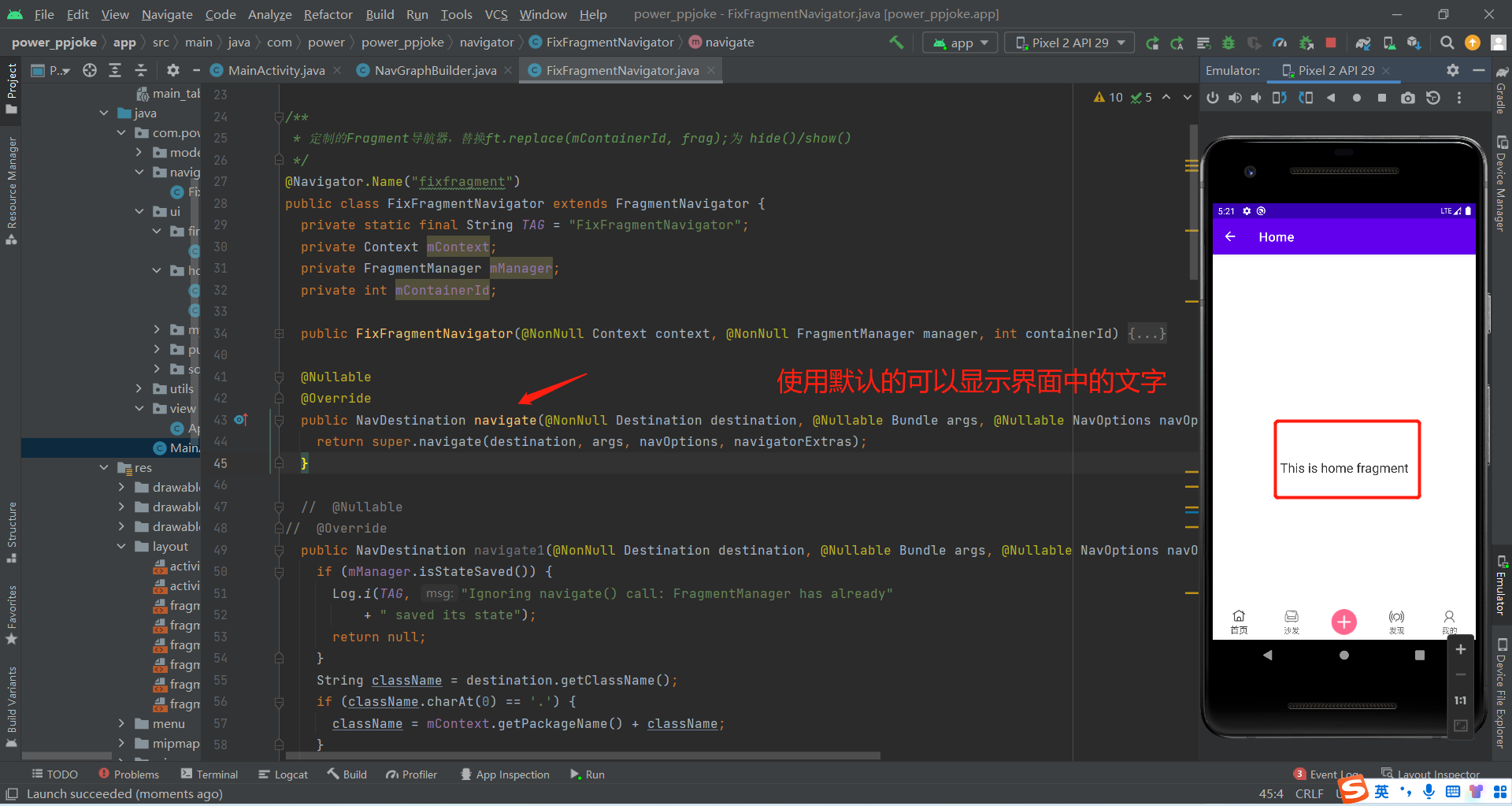1512x806 pixels.
Task: Switch to MainActivity.java tab
Action: point(276,70)
